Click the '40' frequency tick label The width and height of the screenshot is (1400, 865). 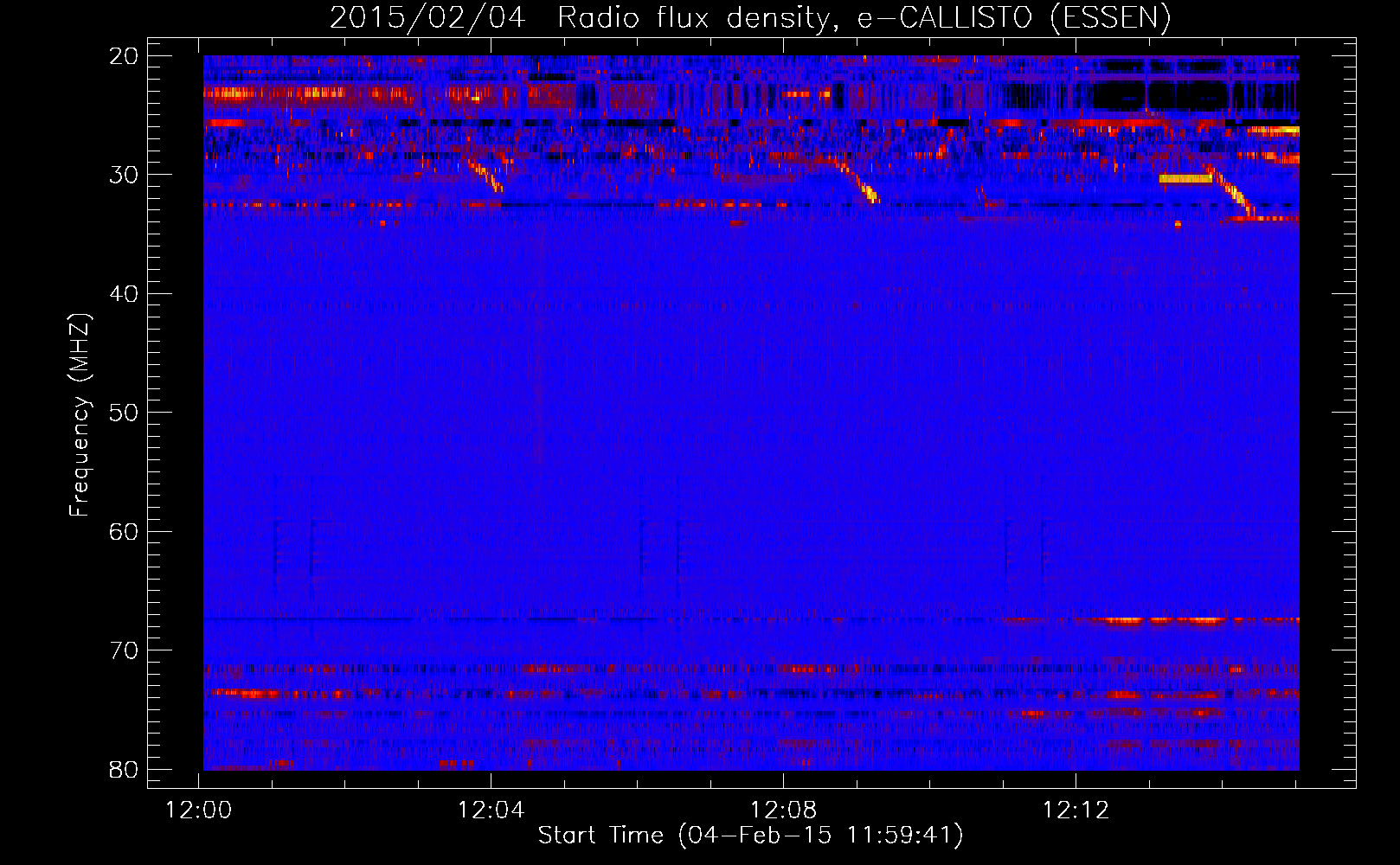[125, 294]
